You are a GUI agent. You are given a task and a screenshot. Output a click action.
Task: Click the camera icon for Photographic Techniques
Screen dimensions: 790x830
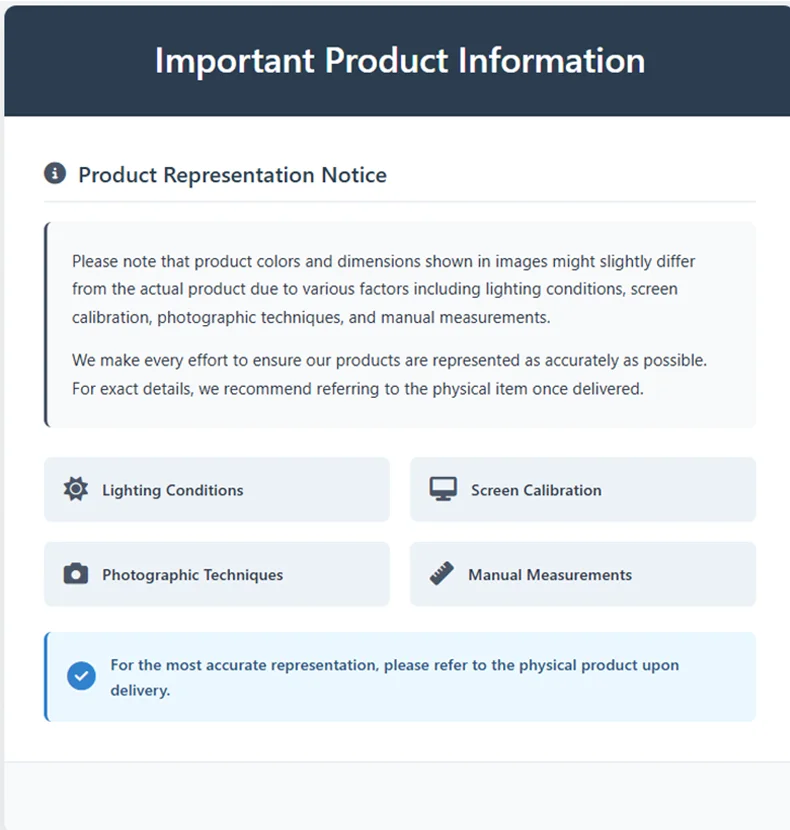pyautogui.click(x=76, y=574)
